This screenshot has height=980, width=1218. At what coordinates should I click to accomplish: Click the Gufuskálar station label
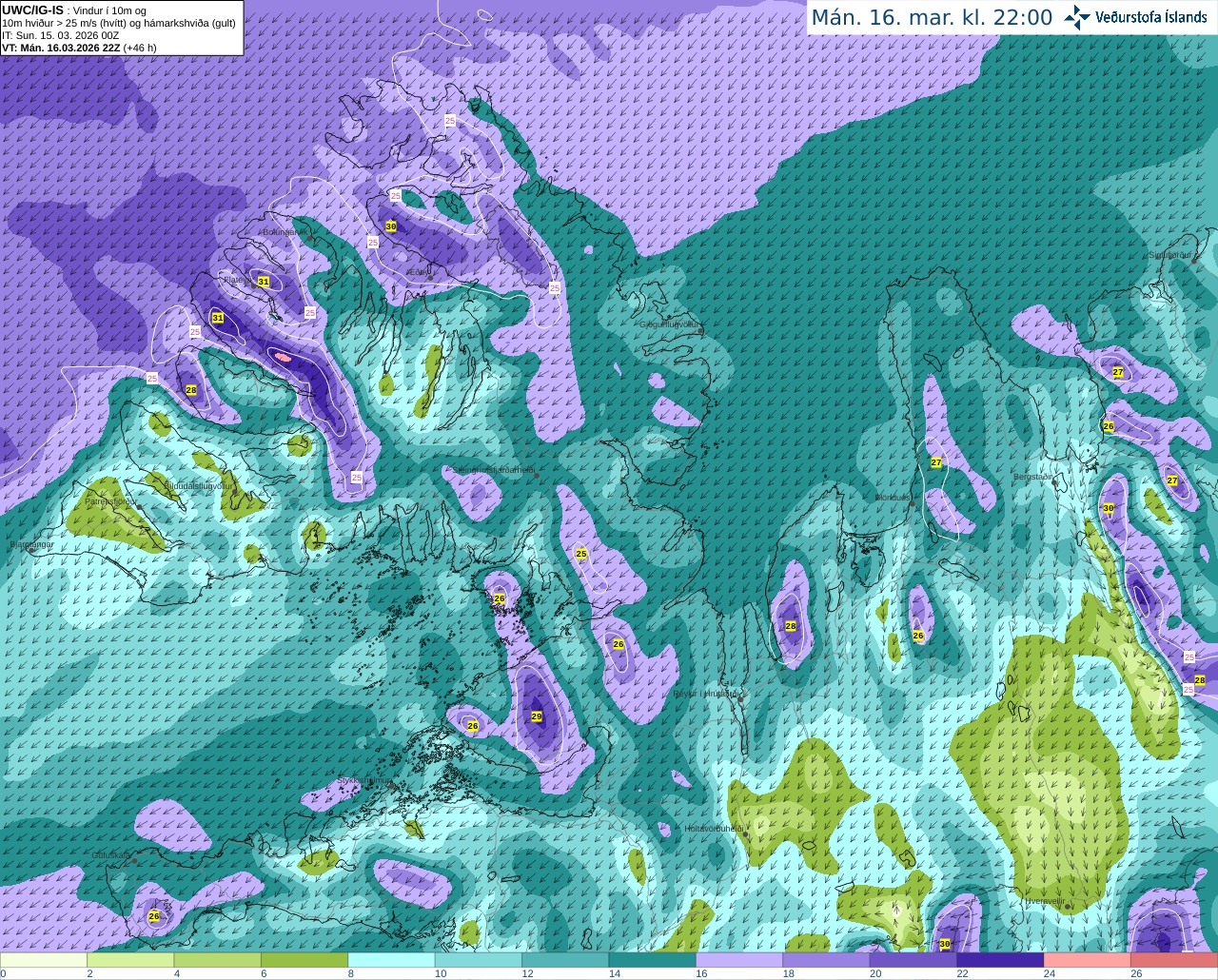point(111,855)
